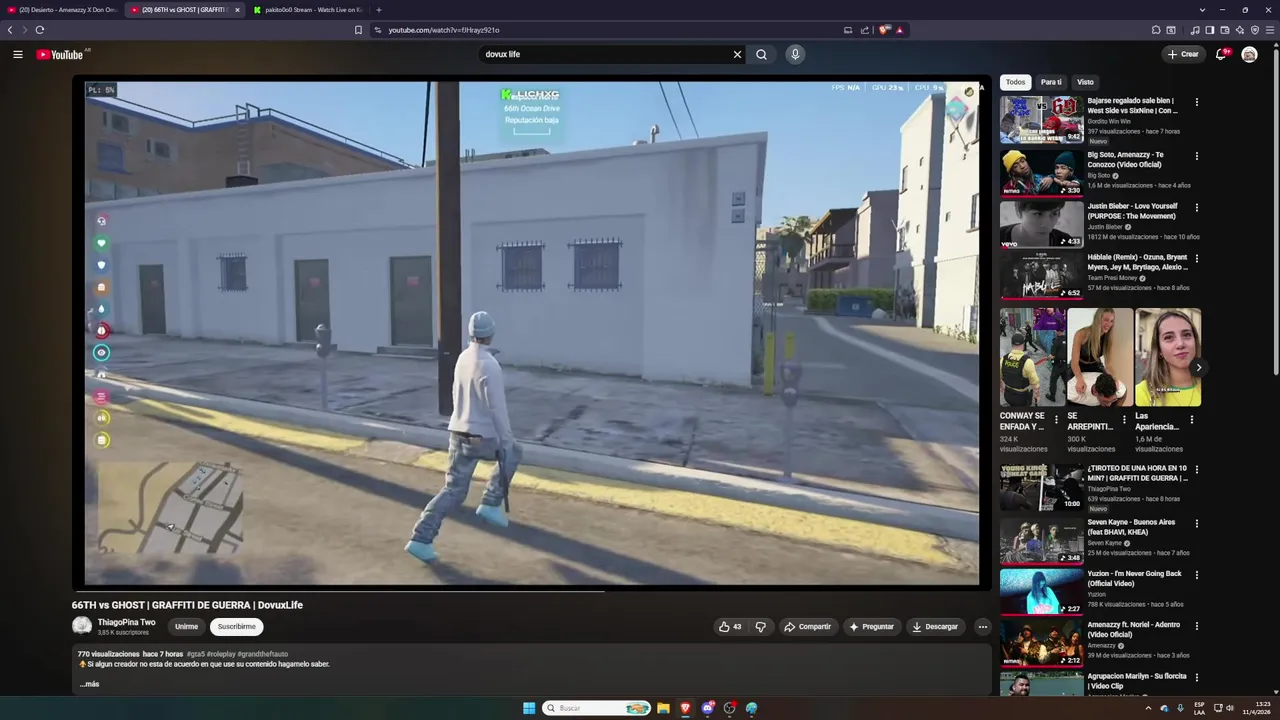Viewport: 1280px width, 720px height.
Task: Expand the tab search chevron in title bar
Action: [1202, 10]
